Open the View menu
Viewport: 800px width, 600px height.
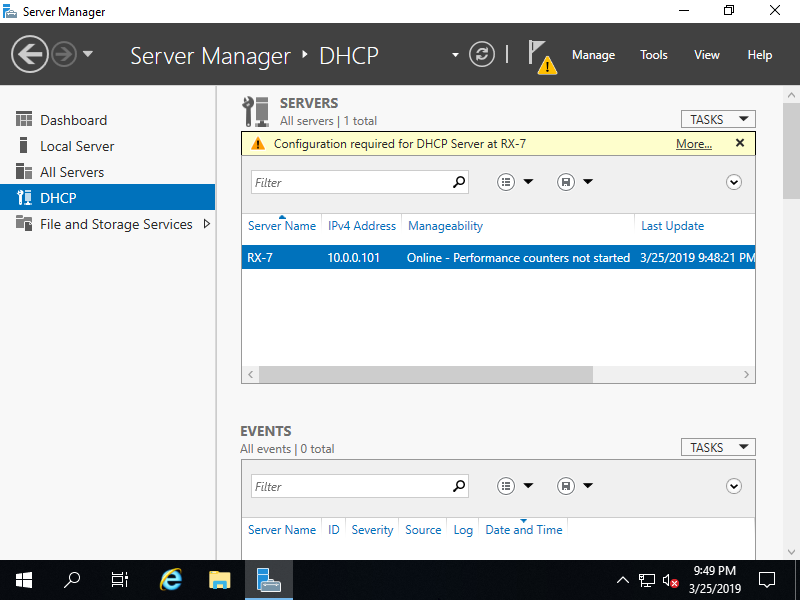(x=707, y=55)
